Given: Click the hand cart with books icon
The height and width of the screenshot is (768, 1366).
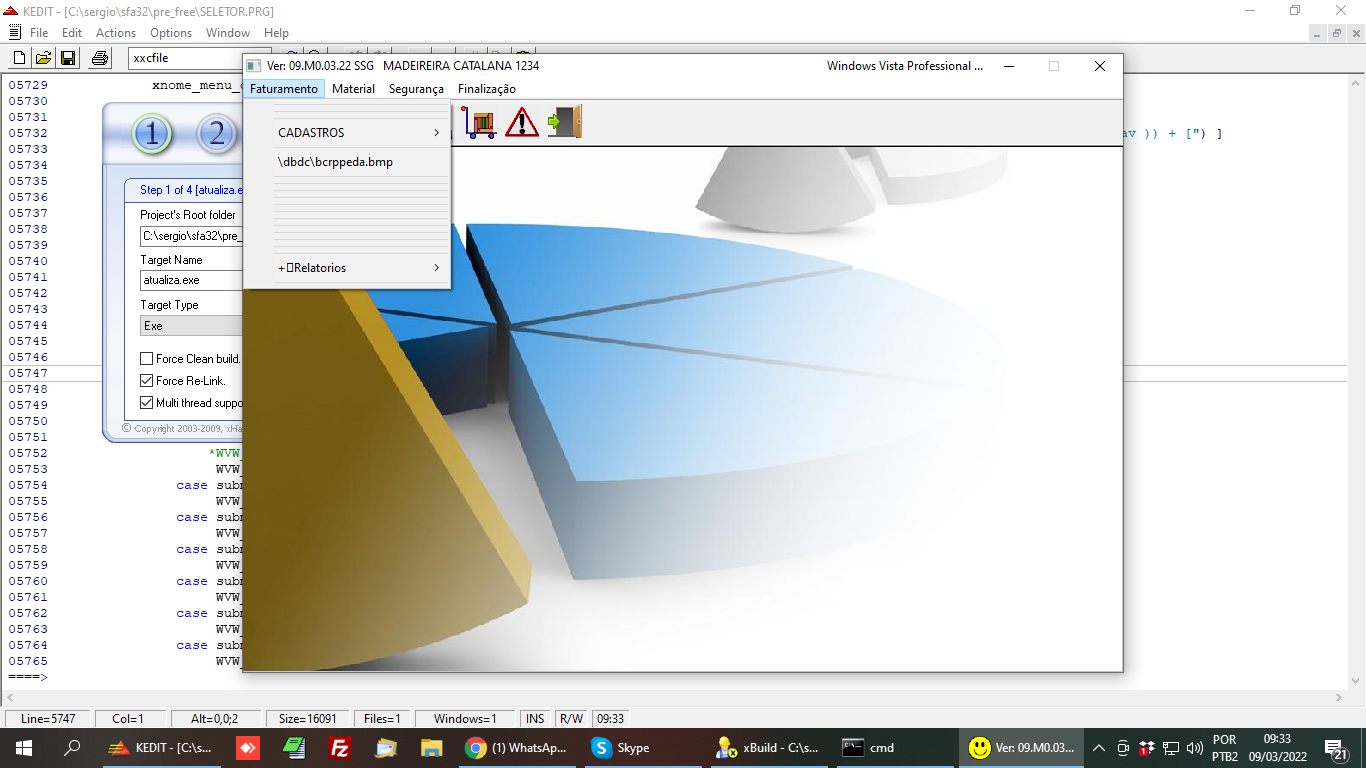Looking at the screenshot, I should click(479, 123).
